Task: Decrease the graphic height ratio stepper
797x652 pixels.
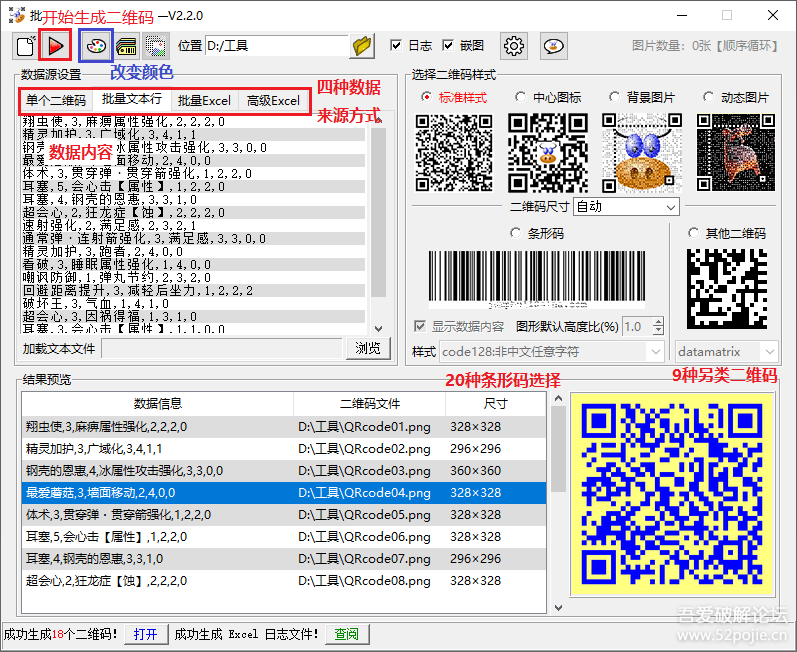Action: click(x=658, y=331)
